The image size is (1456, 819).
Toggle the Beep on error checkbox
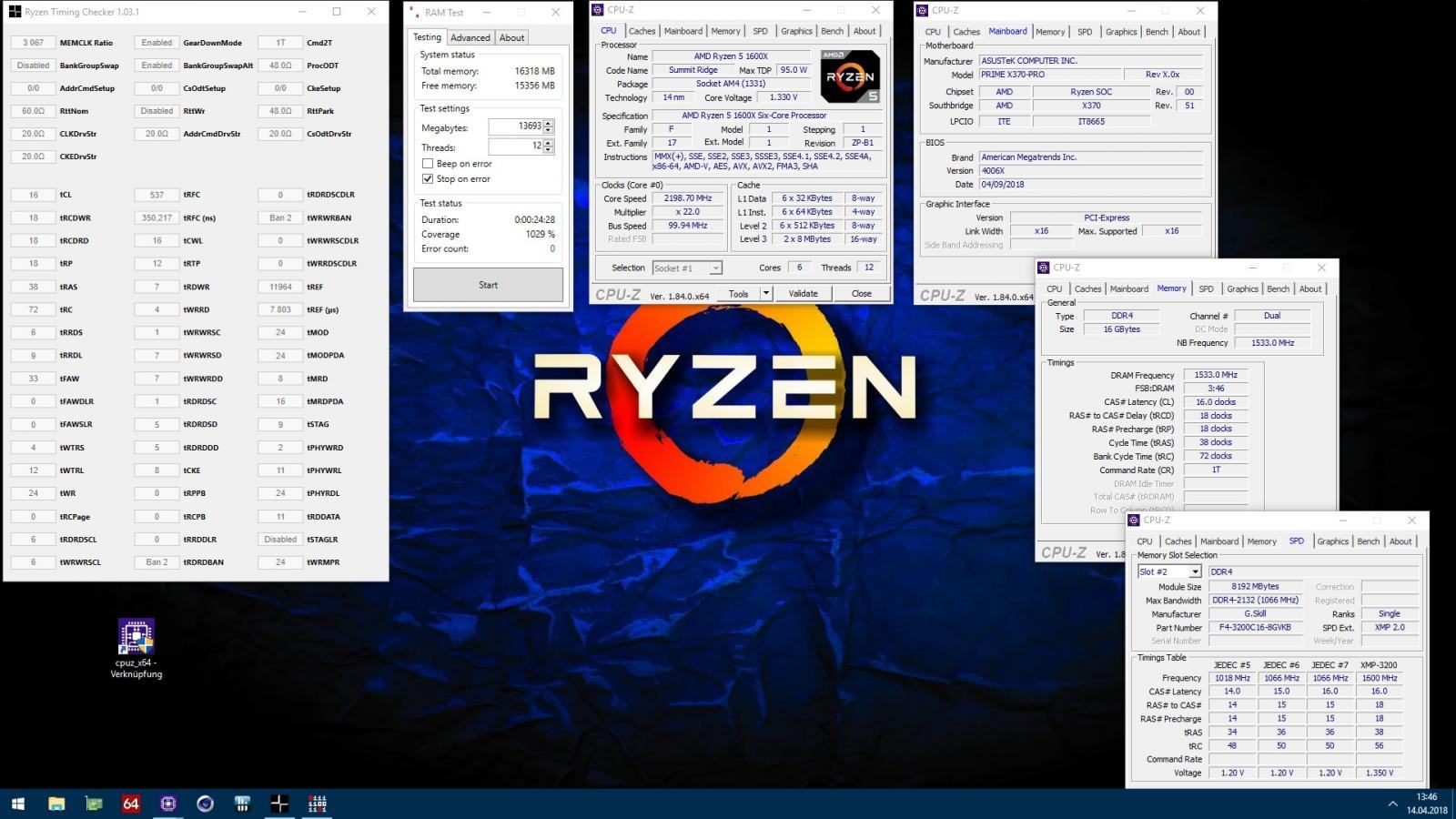tap(428, 164)
